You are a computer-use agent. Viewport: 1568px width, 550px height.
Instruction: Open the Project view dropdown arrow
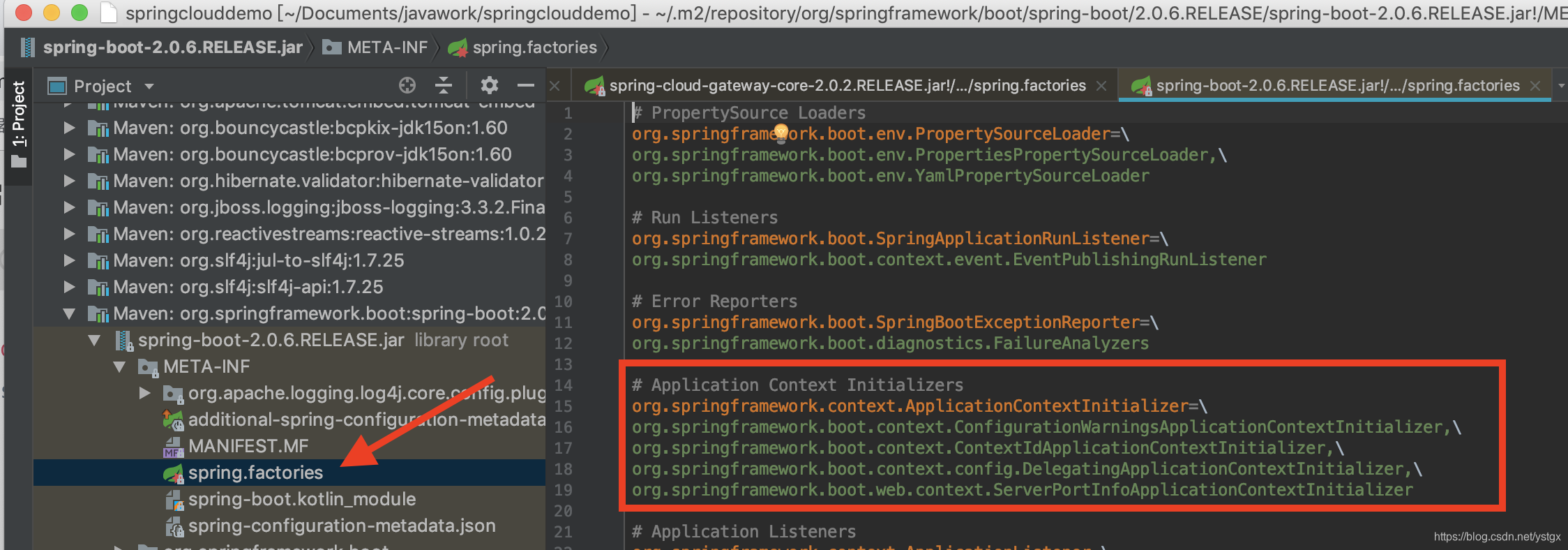(x=149, y=87)
